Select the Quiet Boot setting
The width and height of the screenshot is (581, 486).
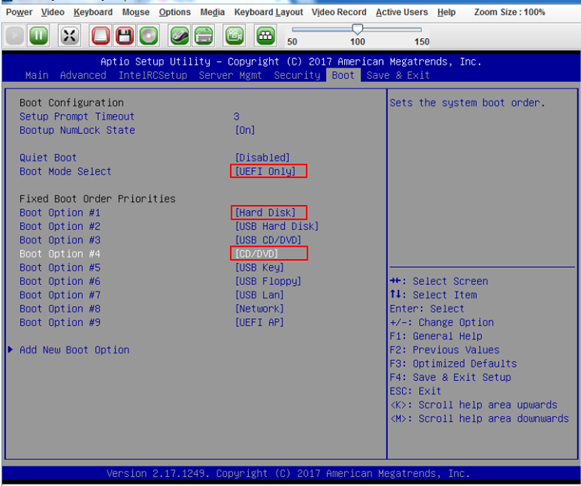click(48, 157)
